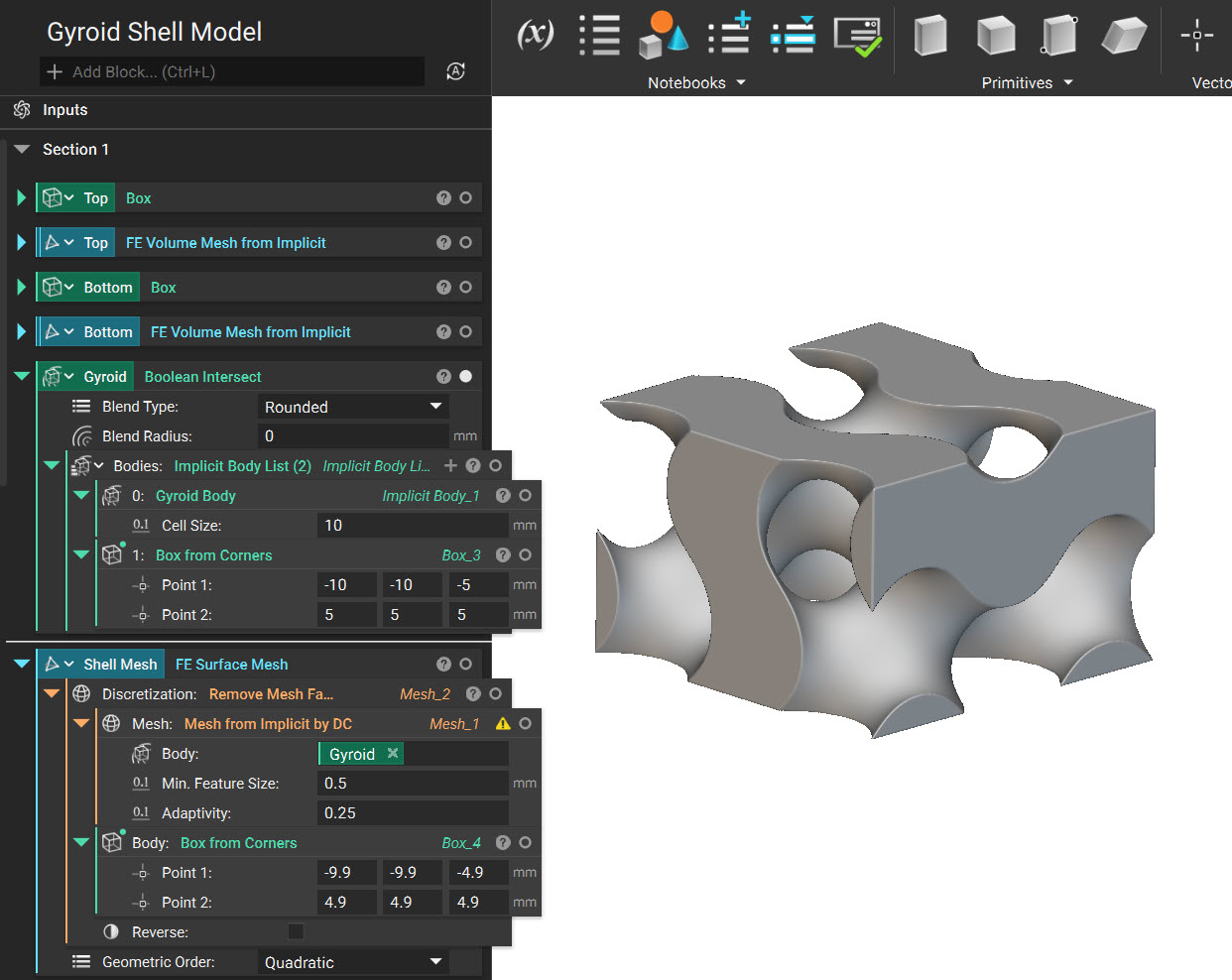Click the warning triangle on Mesh_1

tap(503, 723)
